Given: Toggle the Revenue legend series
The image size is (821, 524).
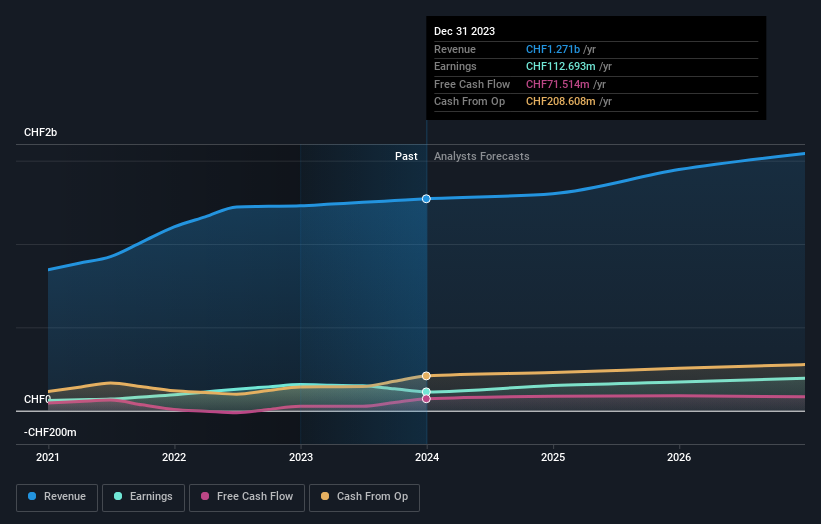Looking at the screenshot, I should [x=57, y=497].
